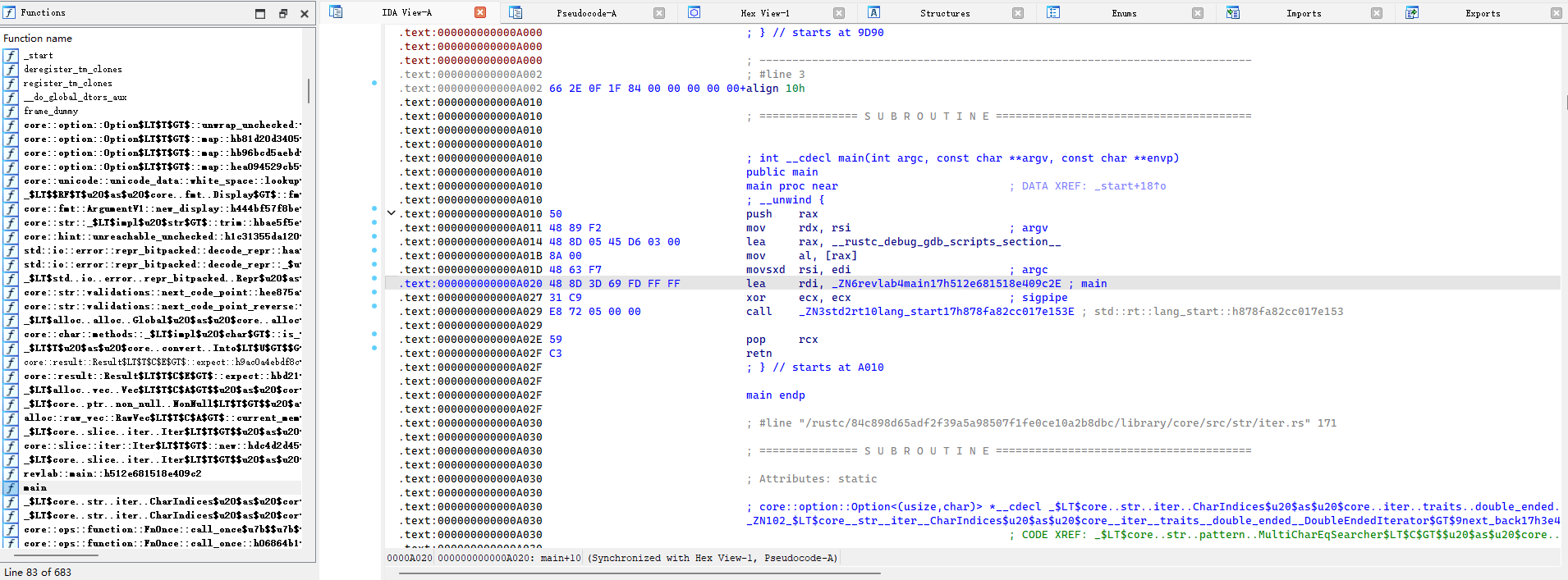This screenshot has height=580, width=1568.
Task: Click the Structures tab icon
Action: 873,12
